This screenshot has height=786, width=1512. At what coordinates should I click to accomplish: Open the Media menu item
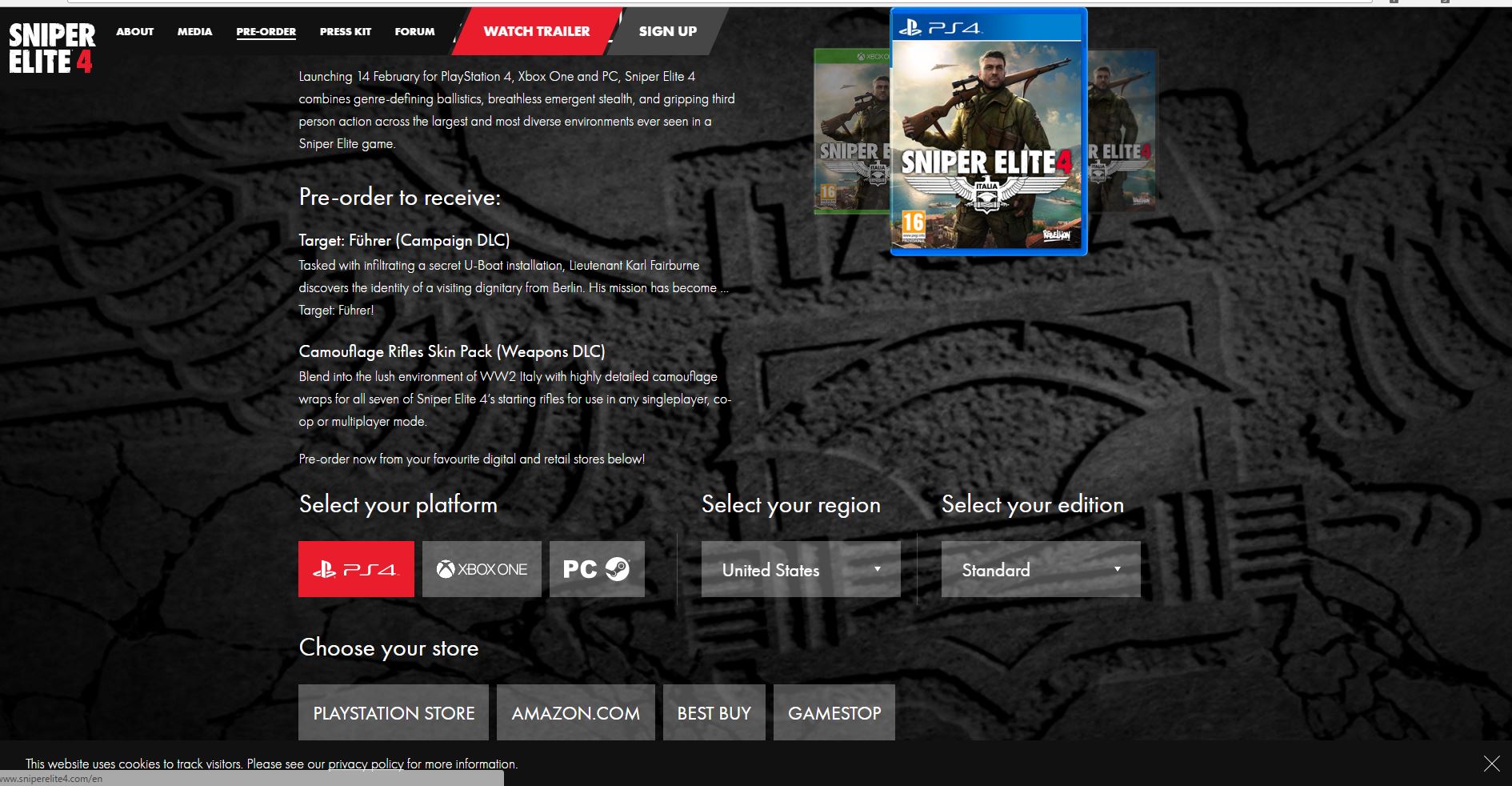point(194,32)
